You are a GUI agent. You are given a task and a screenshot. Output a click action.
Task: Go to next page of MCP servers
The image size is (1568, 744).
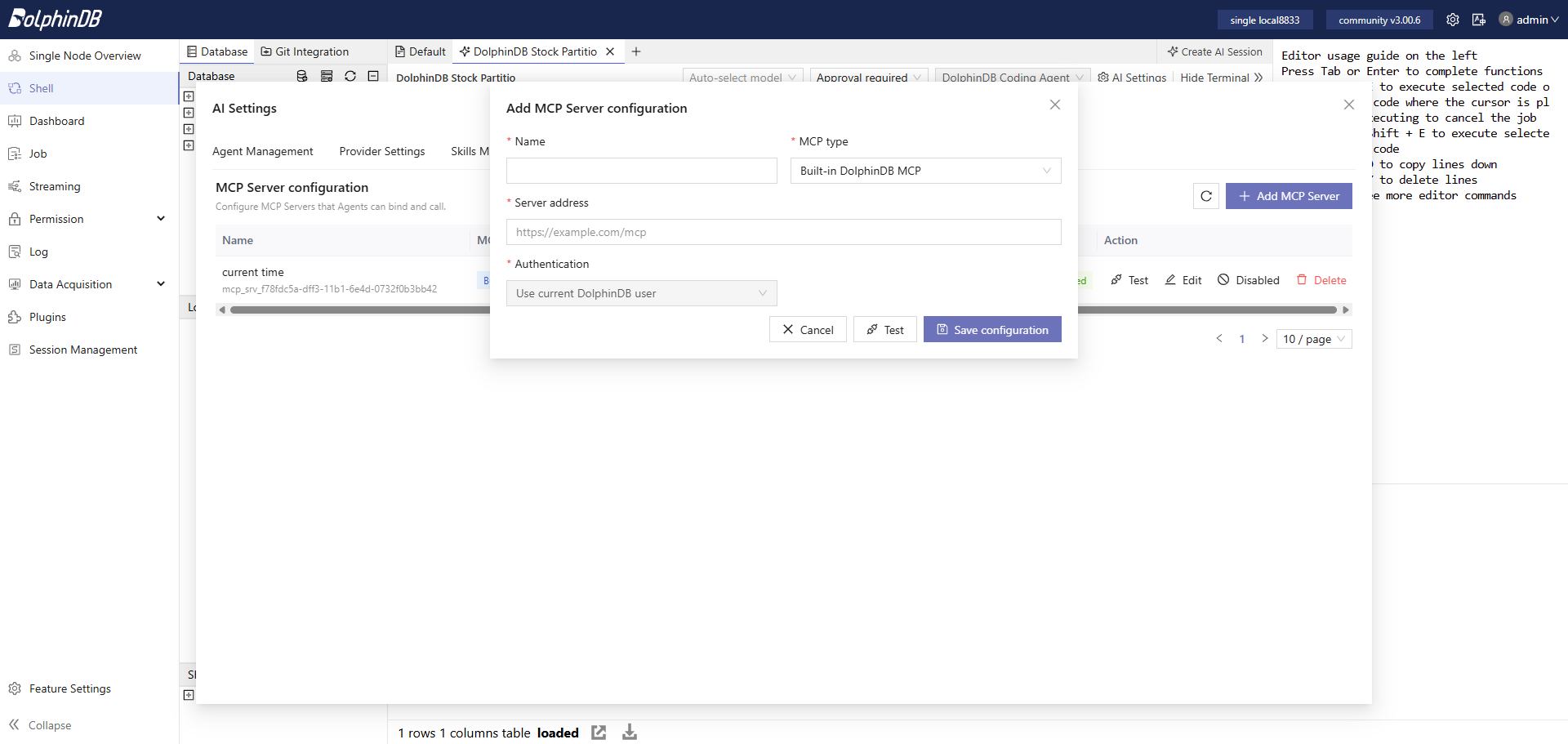(1265, 339)
